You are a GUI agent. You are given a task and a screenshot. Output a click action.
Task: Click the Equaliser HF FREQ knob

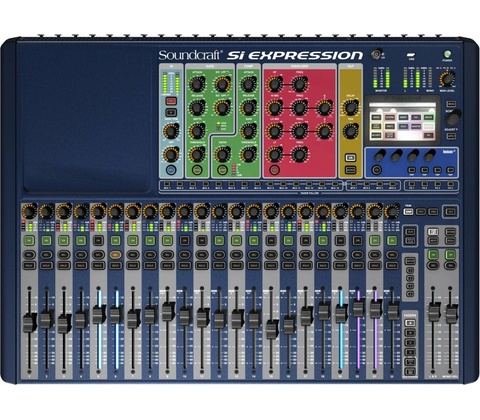(x=300, y=84)
